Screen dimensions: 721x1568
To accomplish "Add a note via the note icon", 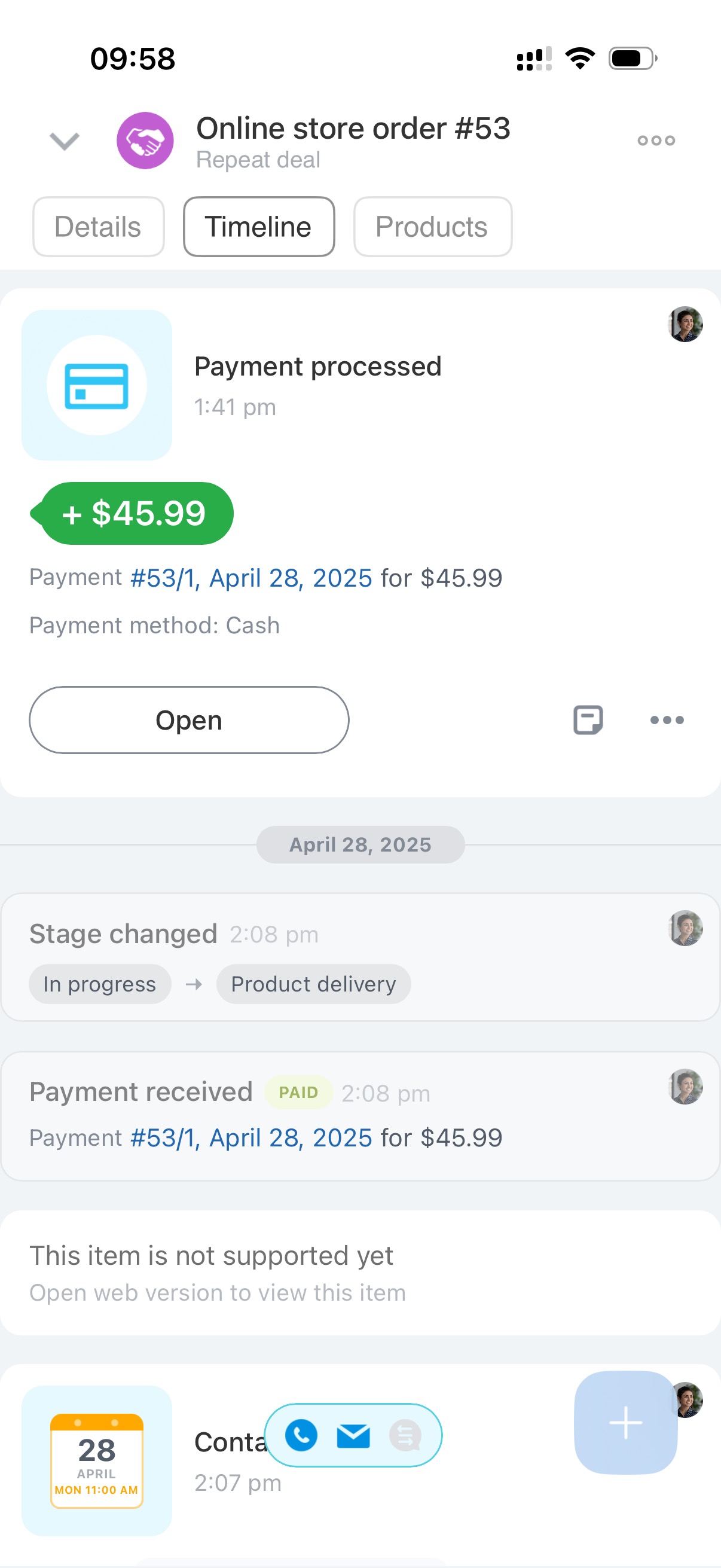I will pos(588,720).
